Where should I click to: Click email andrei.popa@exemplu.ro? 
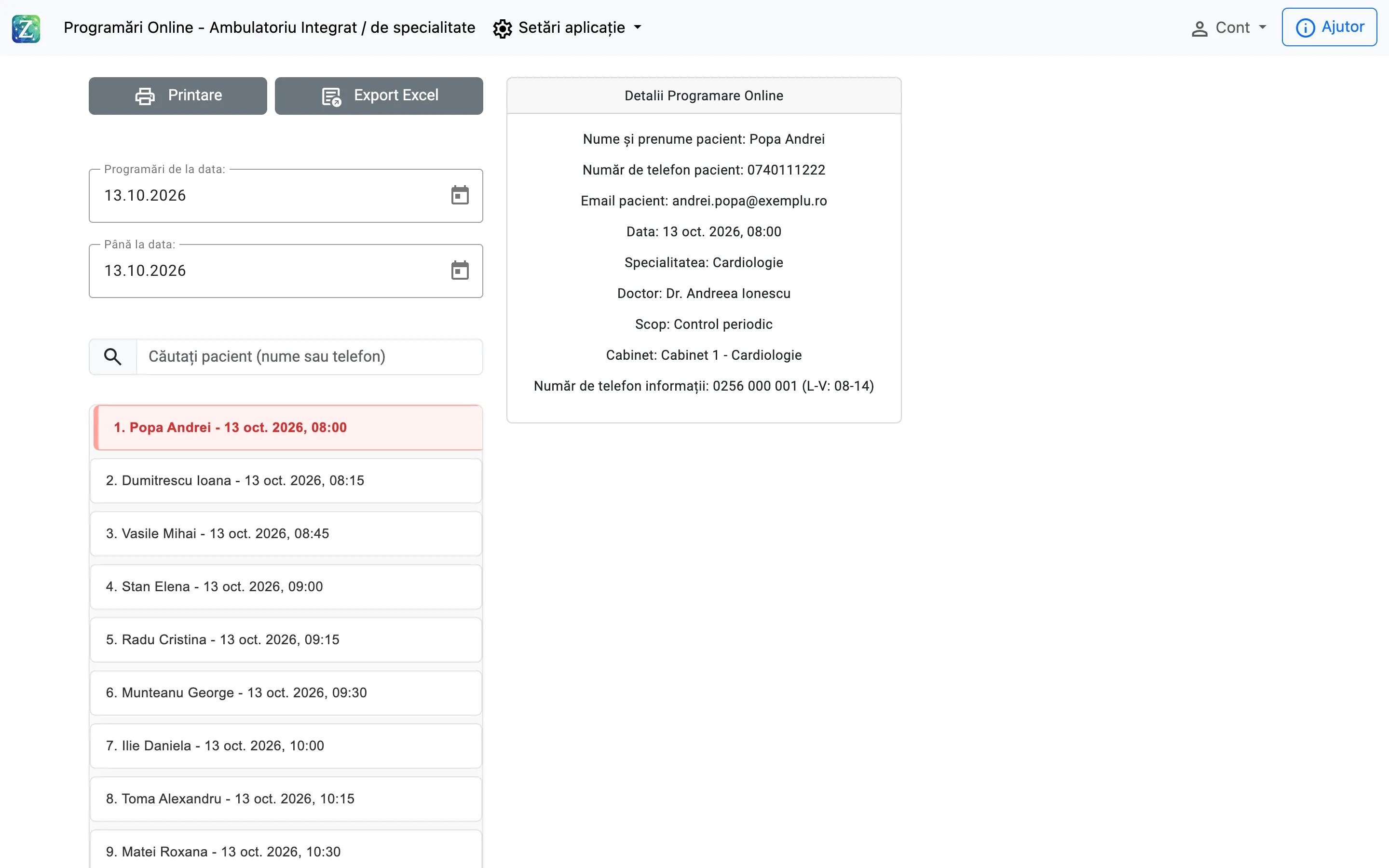coord(749,201)
